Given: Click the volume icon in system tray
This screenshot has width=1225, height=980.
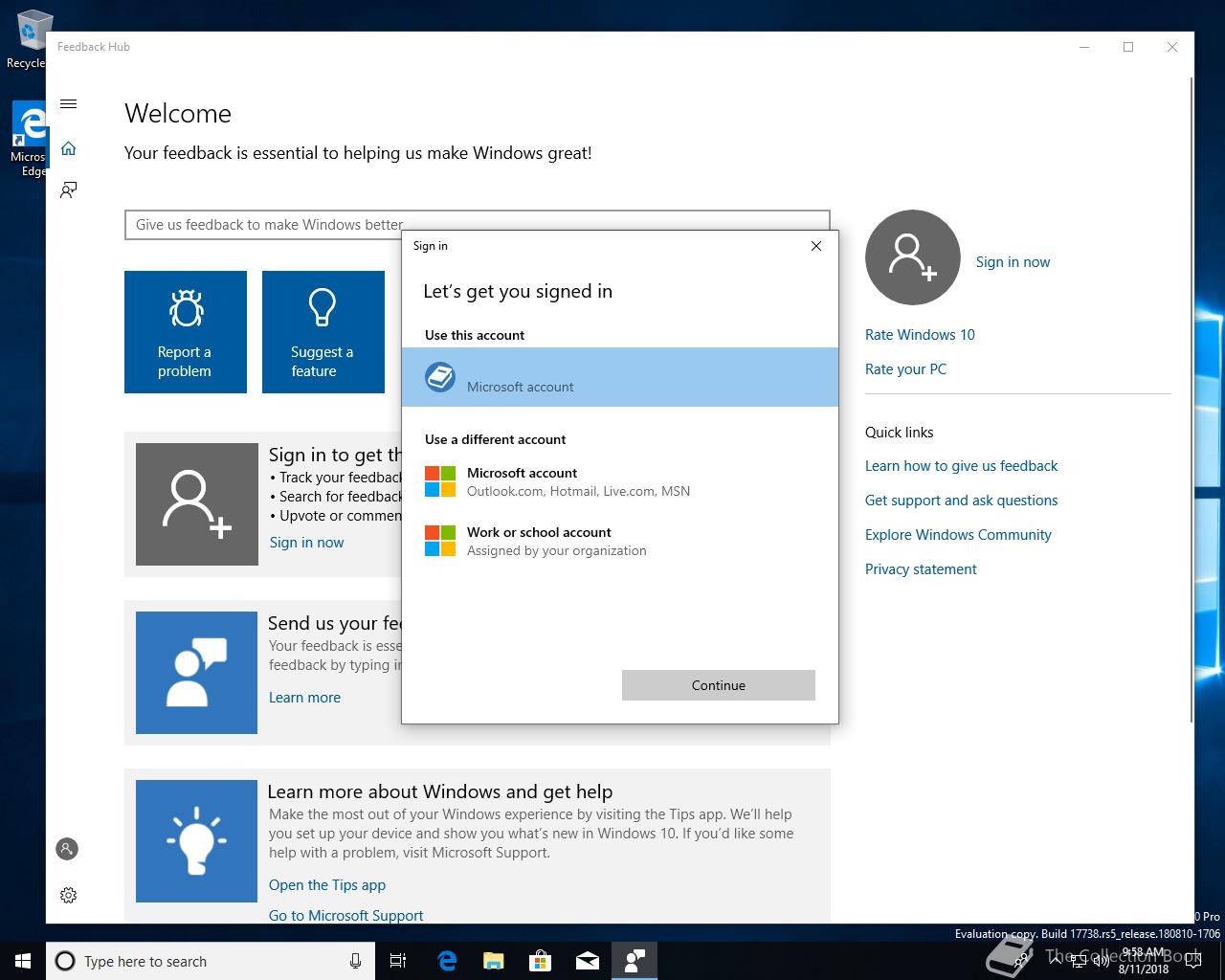Looking at the screenshot, I should (x=1101, y=962).
